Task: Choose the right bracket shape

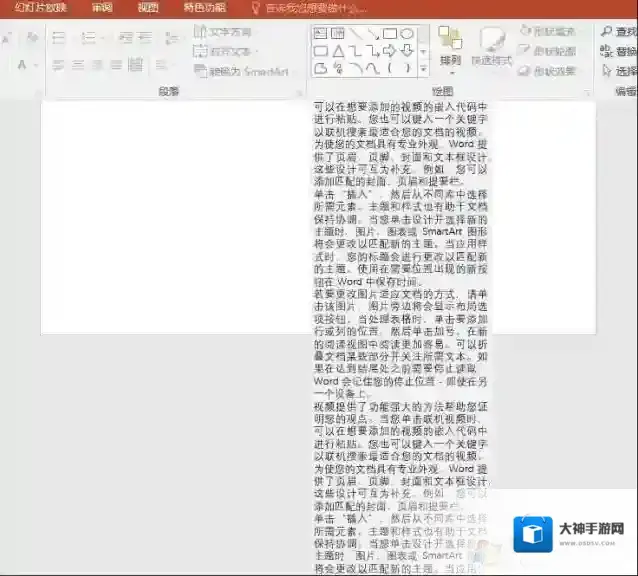Action: pos(407,68)
